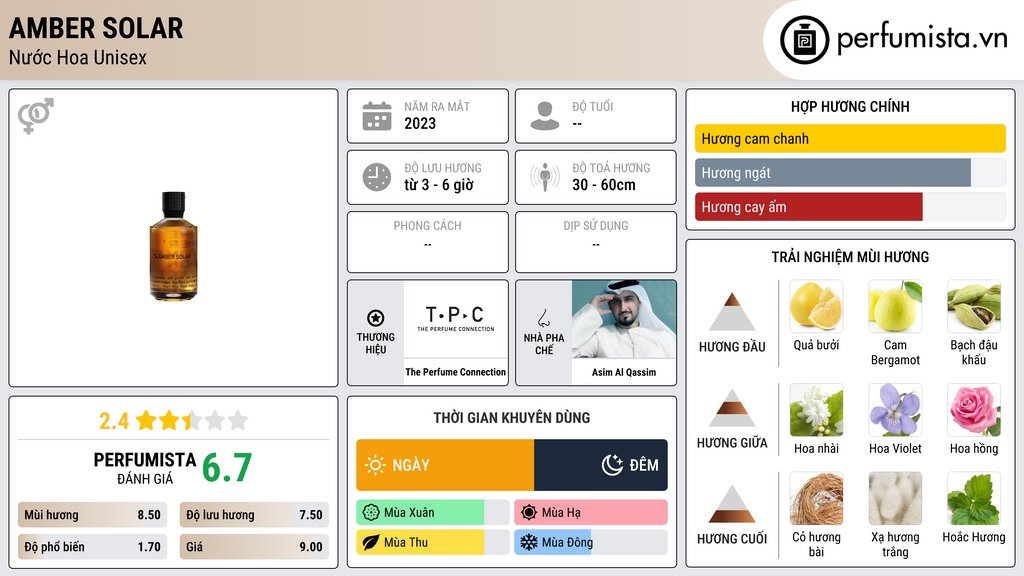Select the Xạ hương trắng musk image
Image resolution: width=1024 pixels, height=576 pixels.
[x=895, y=498]
